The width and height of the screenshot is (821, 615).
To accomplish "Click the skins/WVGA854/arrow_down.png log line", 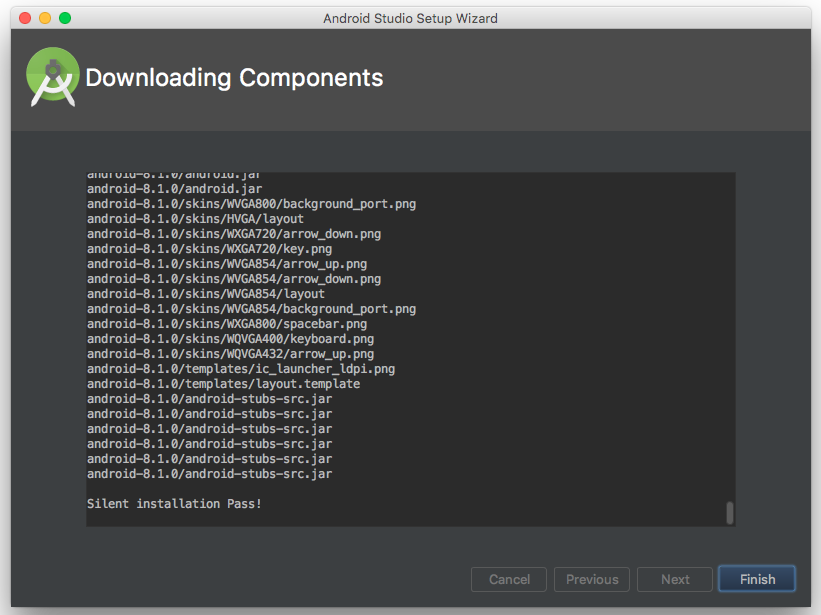I will (234, 279).
